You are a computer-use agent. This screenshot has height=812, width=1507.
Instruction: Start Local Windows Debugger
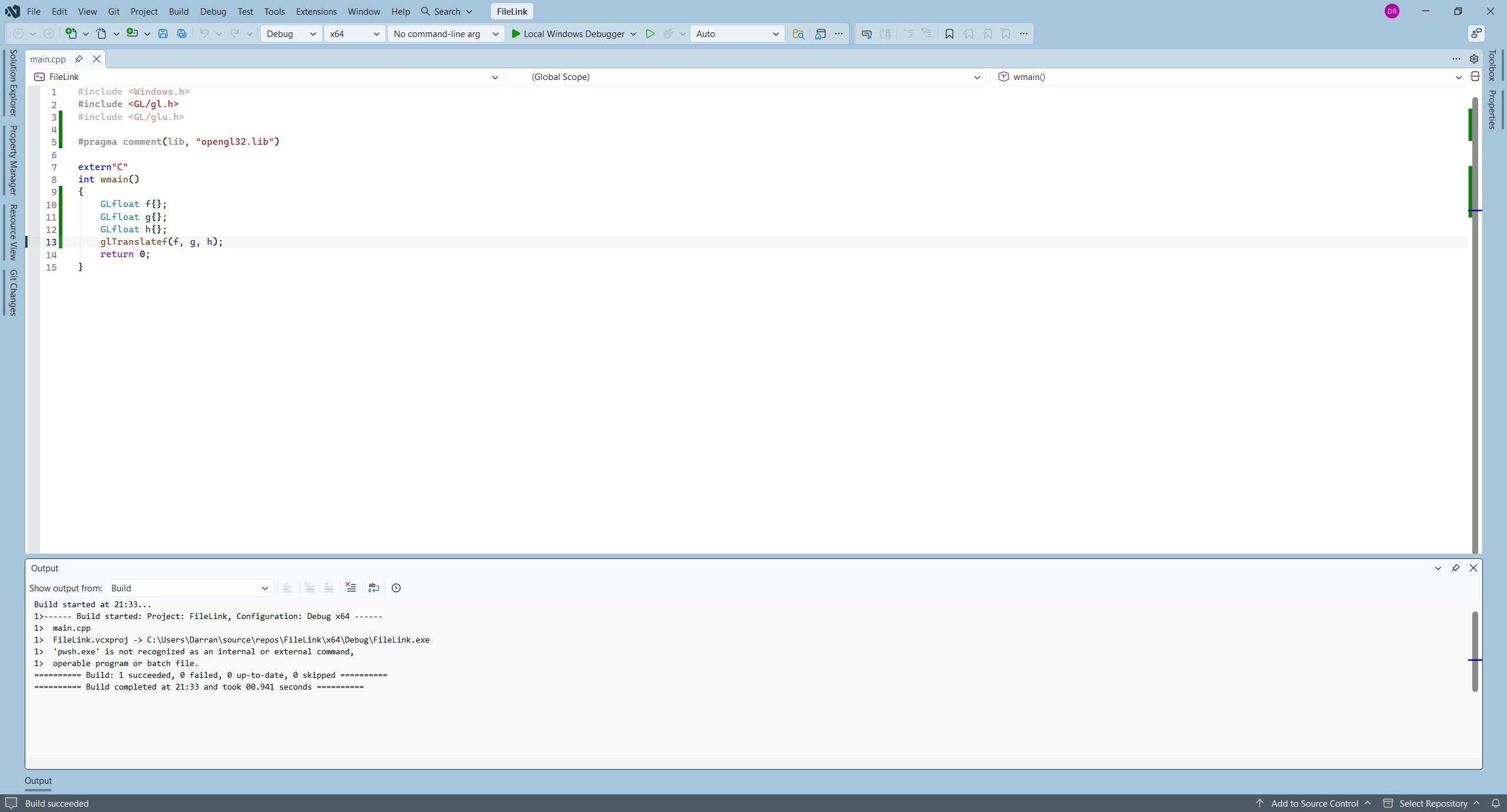point(567,34)
